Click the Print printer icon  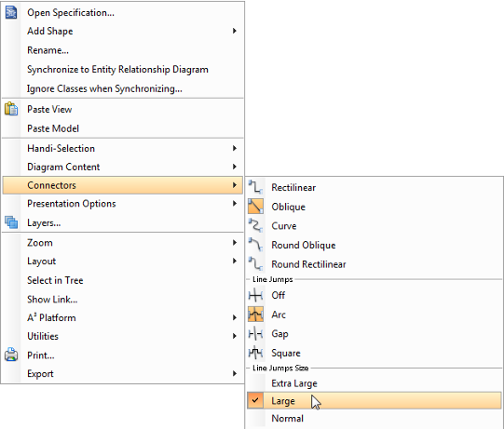(11, 355)
